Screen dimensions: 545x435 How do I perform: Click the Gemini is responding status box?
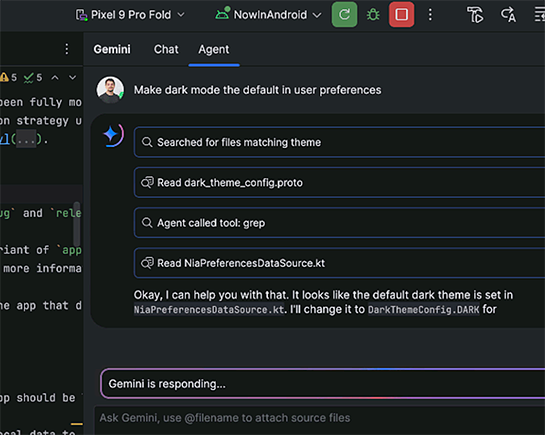(x=323, y=384)
